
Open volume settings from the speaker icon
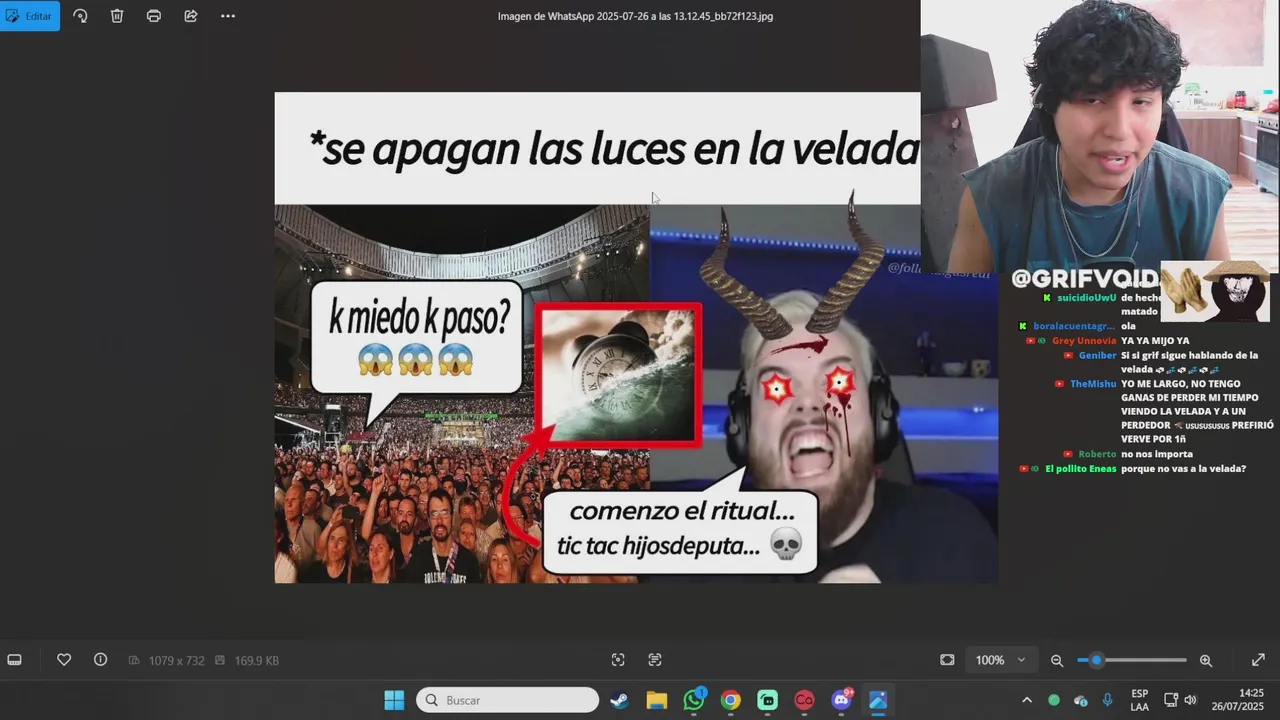(x=1190, y=700)
